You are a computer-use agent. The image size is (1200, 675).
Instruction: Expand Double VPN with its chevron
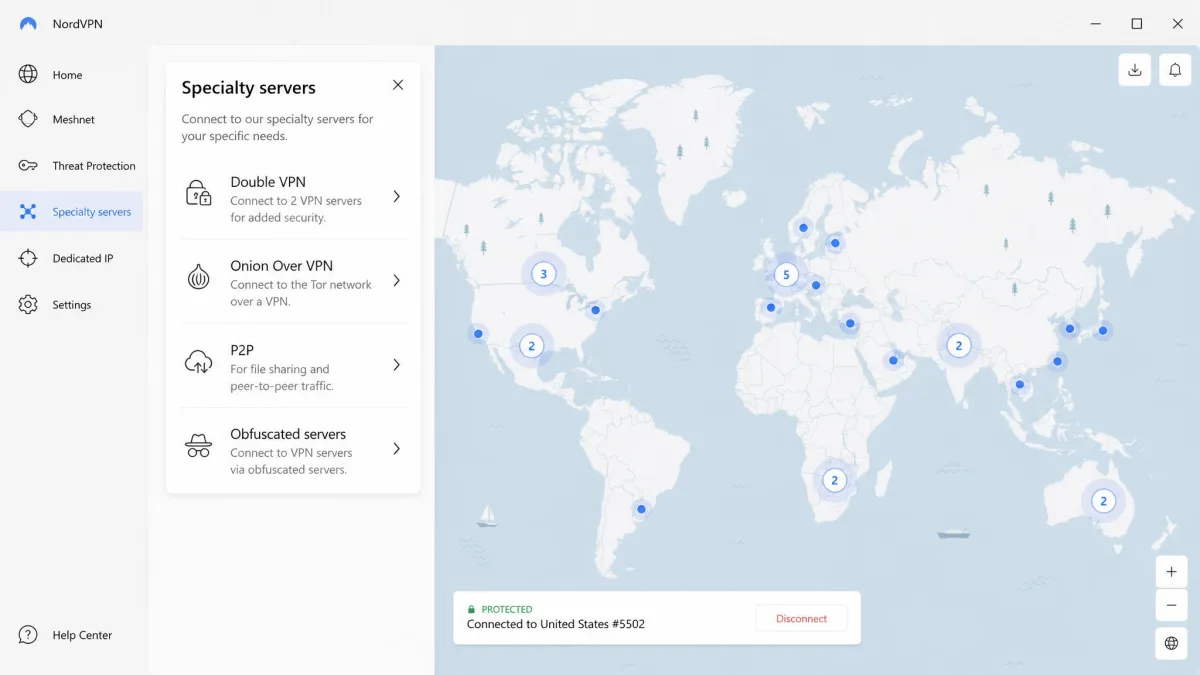tap(396, 196)
